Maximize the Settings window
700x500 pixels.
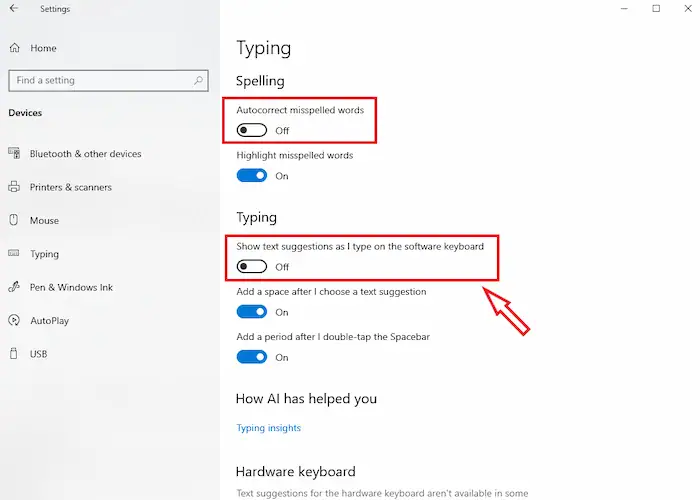(x=656, y=9)
